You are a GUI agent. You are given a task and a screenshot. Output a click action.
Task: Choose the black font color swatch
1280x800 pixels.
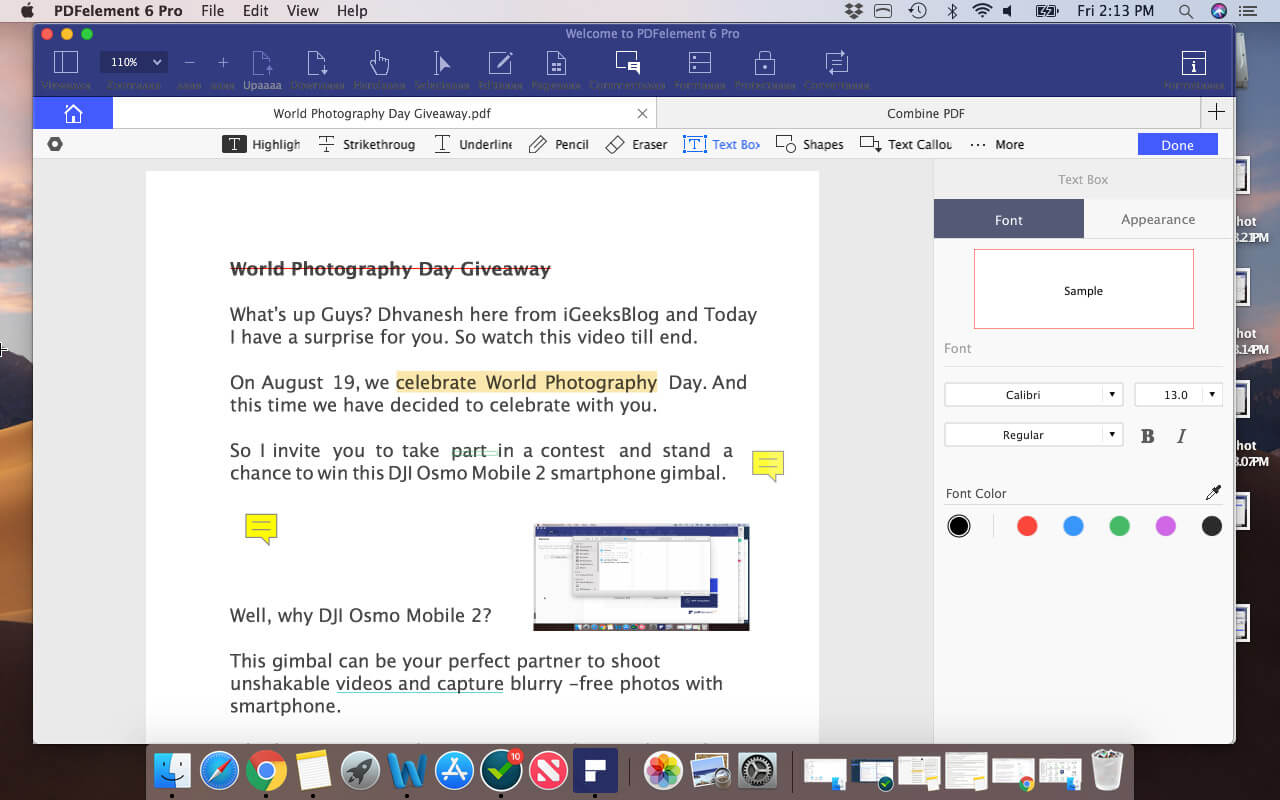coord(959,526)
